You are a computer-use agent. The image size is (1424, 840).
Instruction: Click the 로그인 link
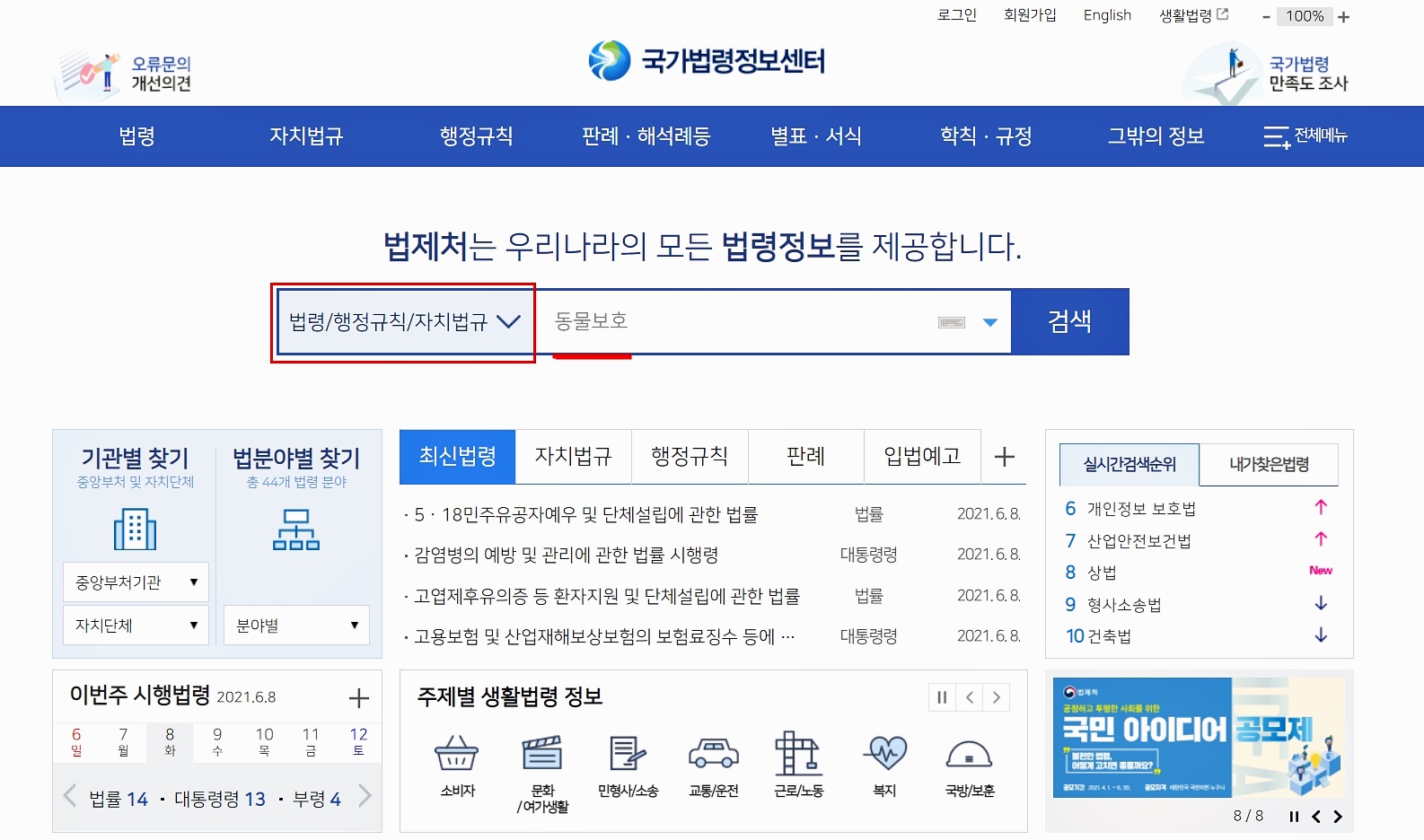pyautogui.click(x=957, y=15)
